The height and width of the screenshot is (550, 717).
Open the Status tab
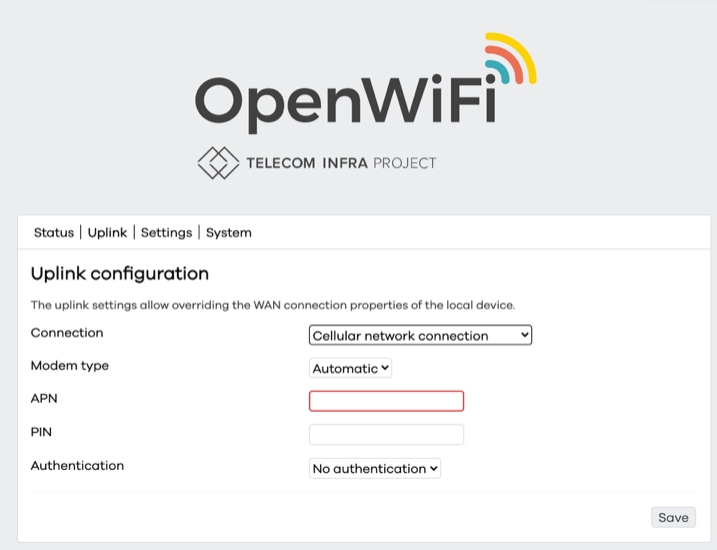pyautogui.click(x=54, y=232)
